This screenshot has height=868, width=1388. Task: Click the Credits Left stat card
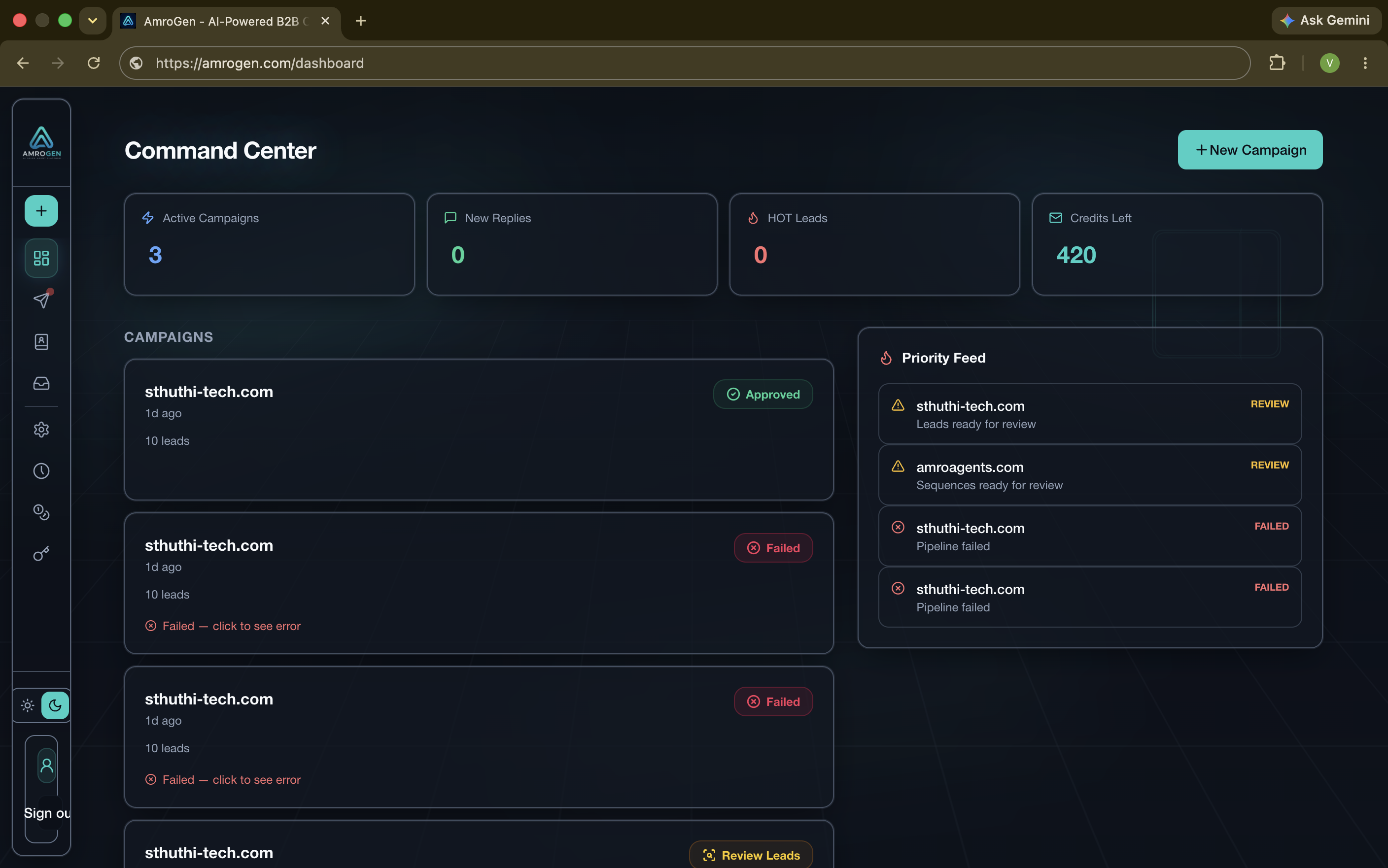(x=1177, y=244)
